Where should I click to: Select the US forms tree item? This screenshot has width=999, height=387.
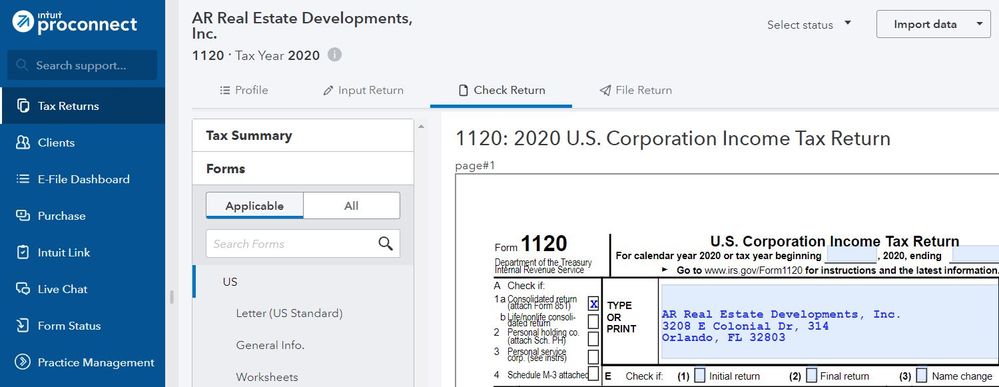(x=303, y=282)
